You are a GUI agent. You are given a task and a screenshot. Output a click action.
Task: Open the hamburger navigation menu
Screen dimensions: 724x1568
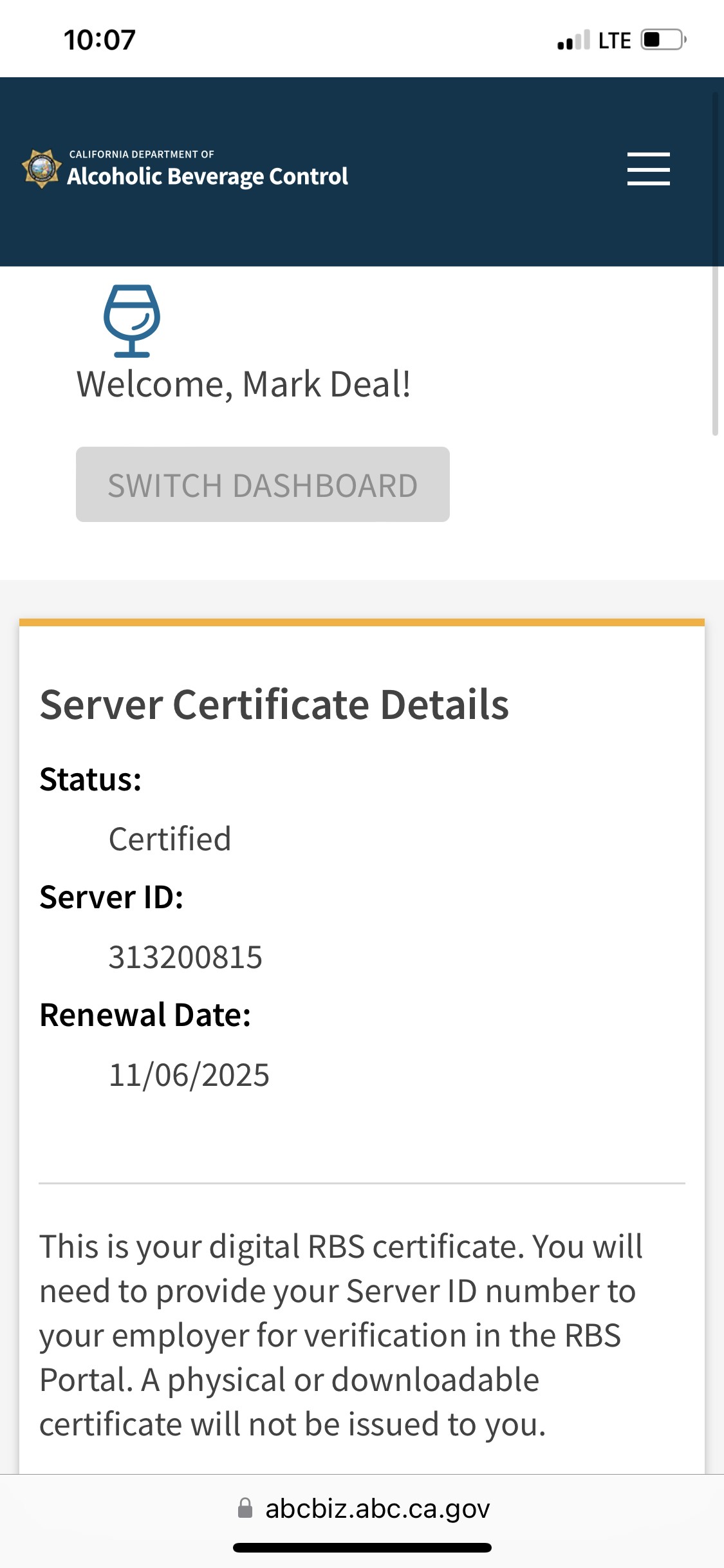(x=648, y=169)
